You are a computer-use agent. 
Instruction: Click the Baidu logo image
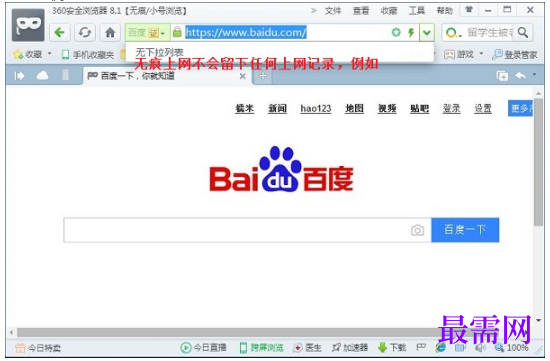pyautogui.click(x=281, y=170)
